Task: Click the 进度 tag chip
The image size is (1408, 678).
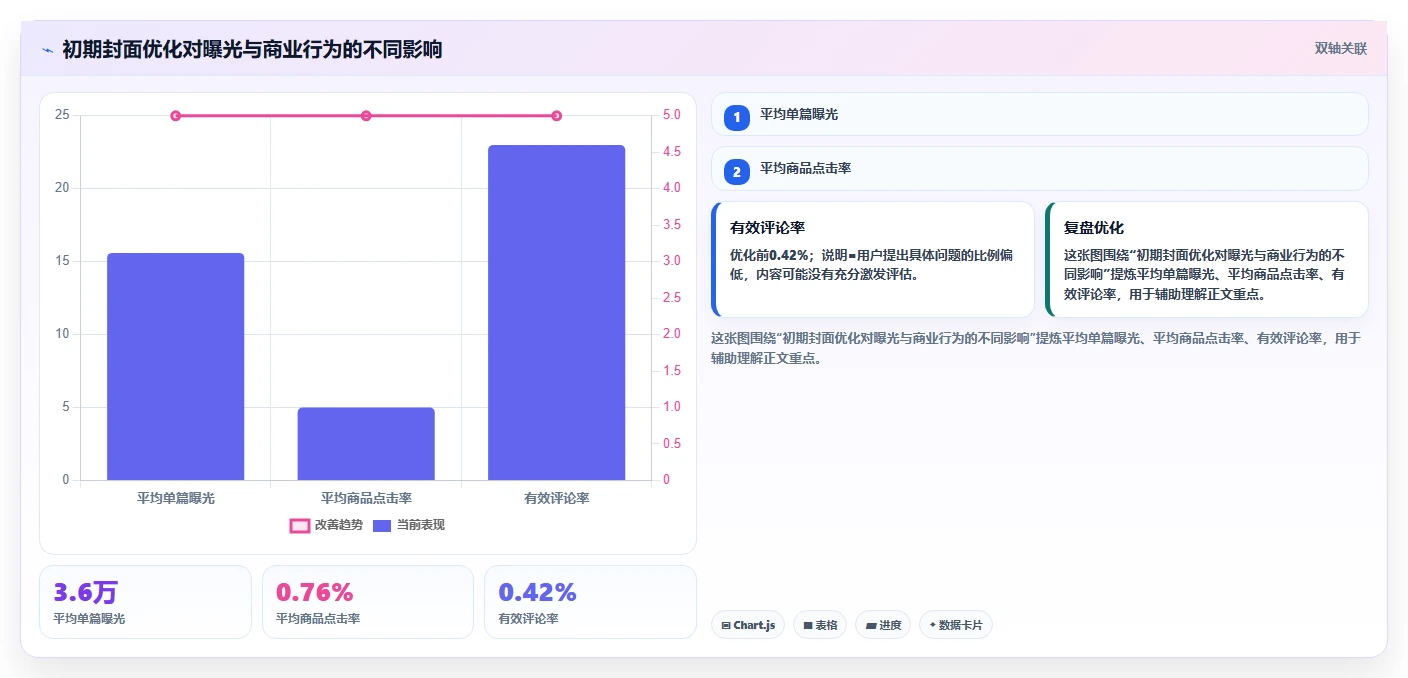Action: [883, 625]
